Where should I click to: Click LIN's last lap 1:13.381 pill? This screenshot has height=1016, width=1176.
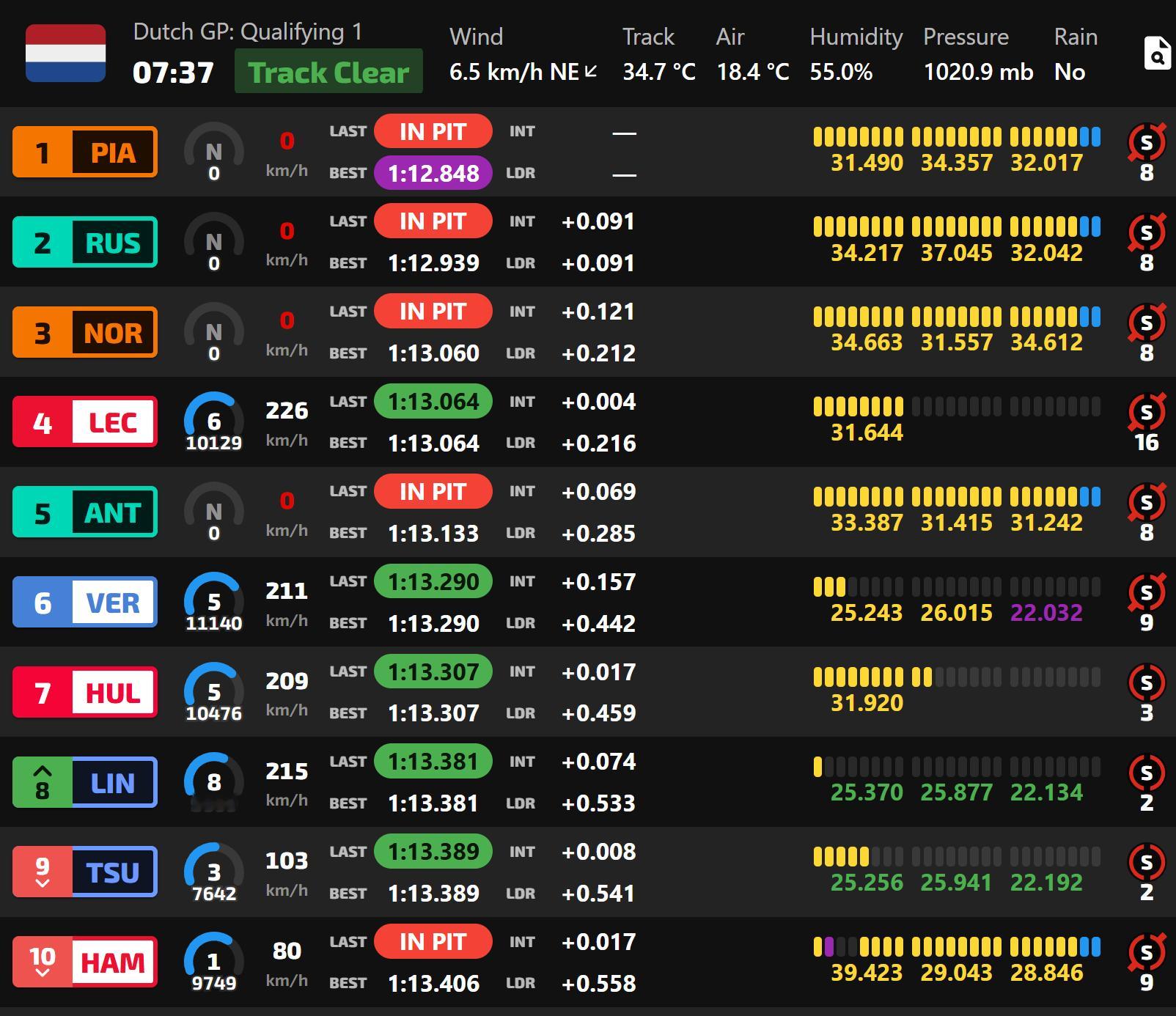pyautogui.click(x=433, y=762)
